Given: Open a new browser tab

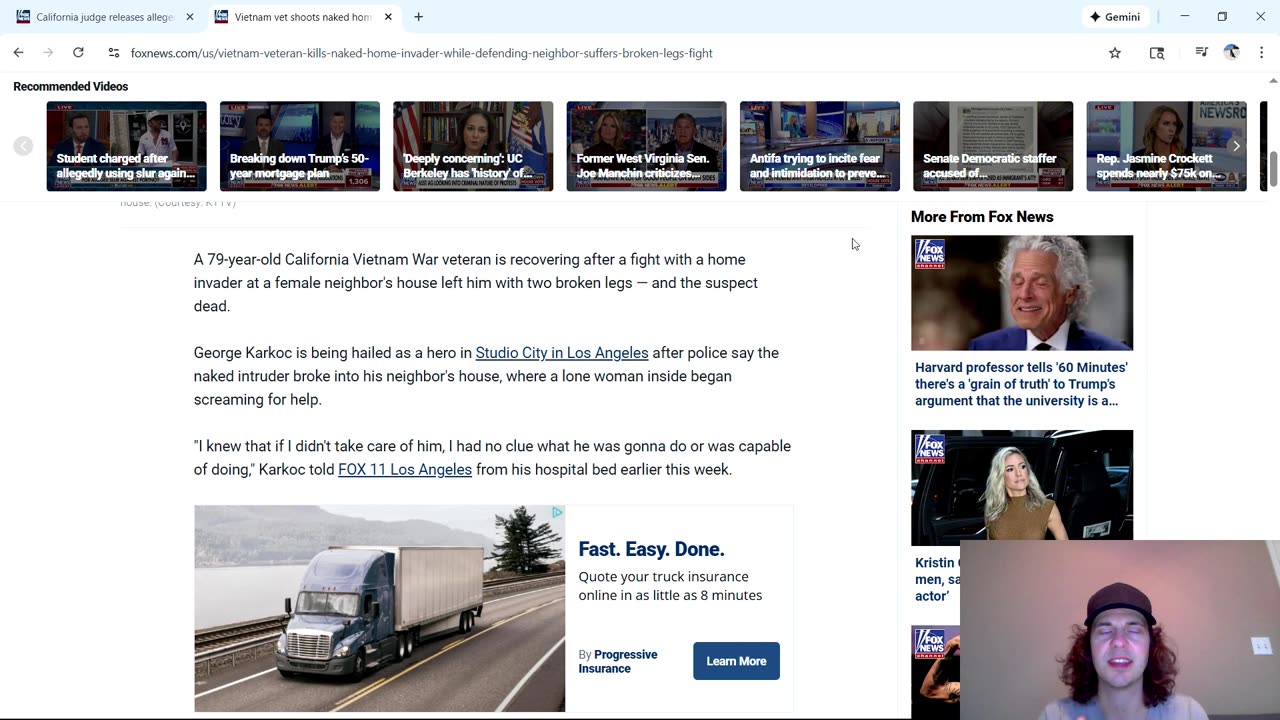Looking at the screenshot, I should tap(418, 17).
